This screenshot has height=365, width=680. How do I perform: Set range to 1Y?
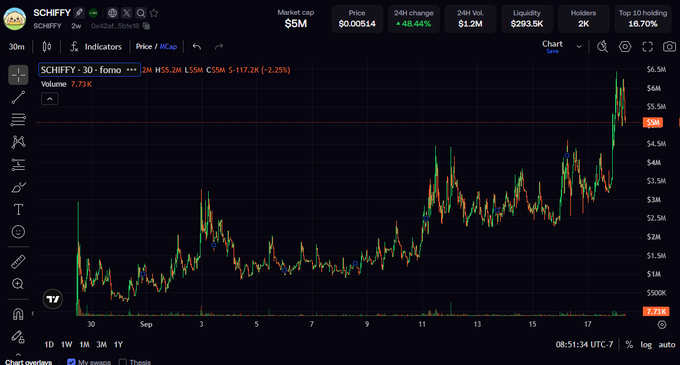coord(118,345)
